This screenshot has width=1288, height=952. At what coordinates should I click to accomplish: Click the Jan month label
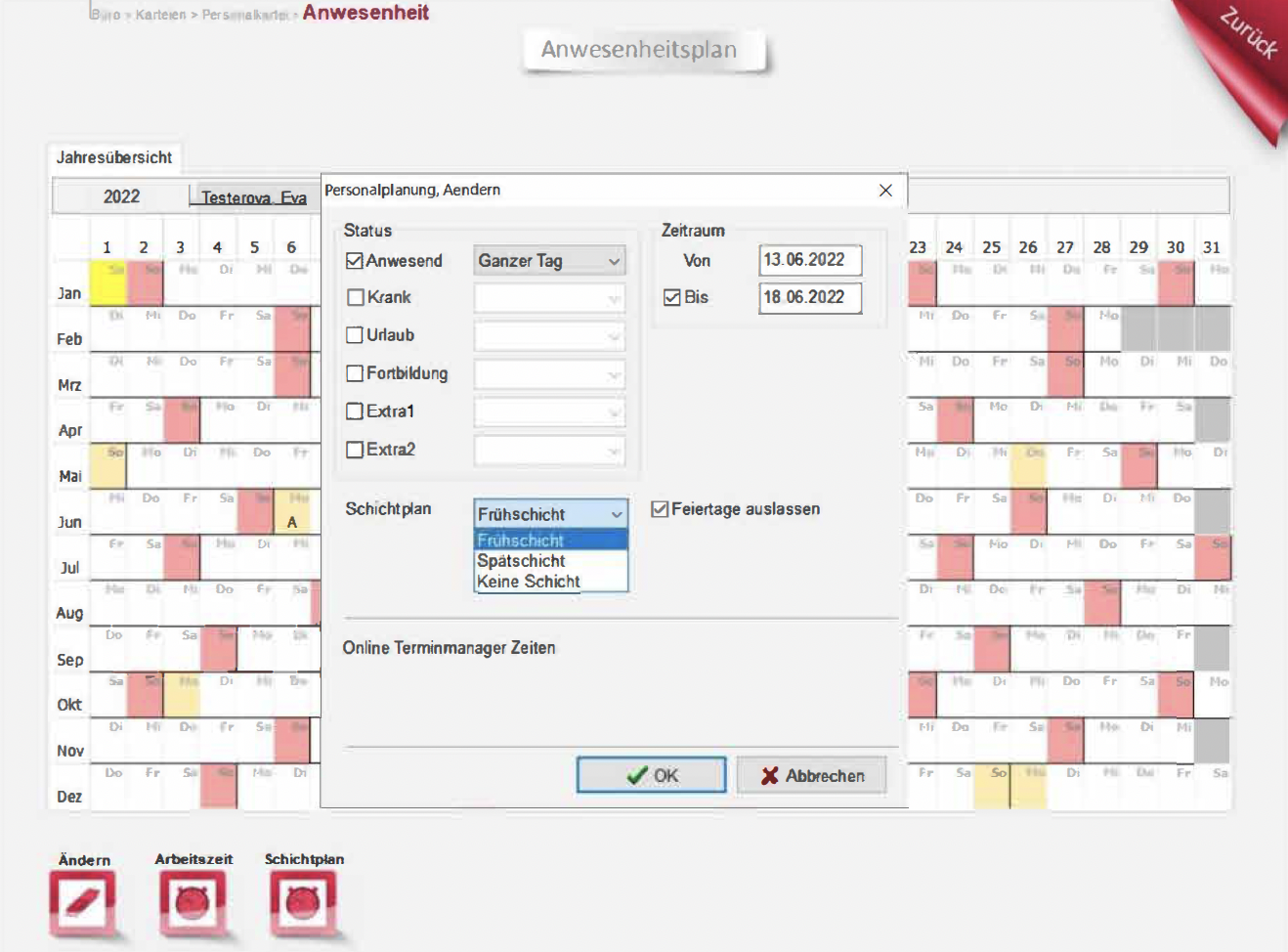coord(69,293)
